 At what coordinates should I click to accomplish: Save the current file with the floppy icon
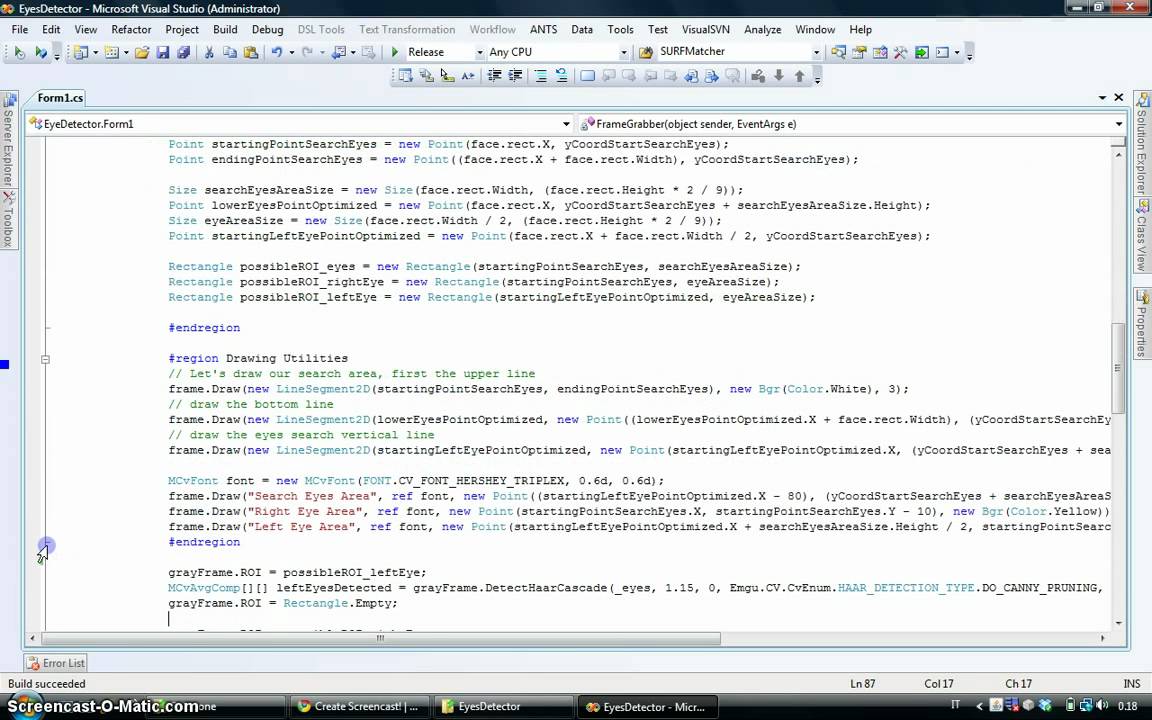[163, 52]
